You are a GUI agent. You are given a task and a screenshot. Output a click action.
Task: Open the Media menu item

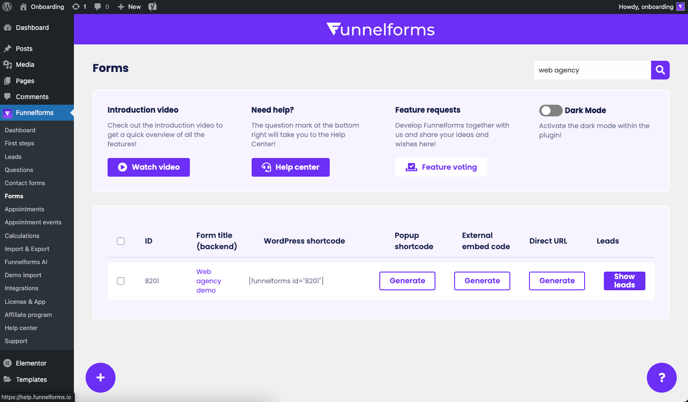coord(37,65)
